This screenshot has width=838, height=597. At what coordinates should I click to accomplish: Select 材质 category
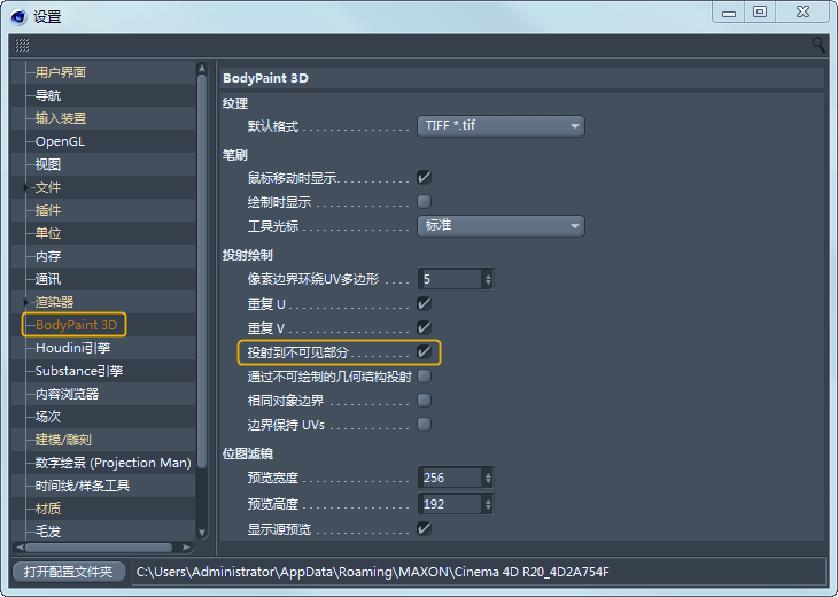[x=48, y=508]
